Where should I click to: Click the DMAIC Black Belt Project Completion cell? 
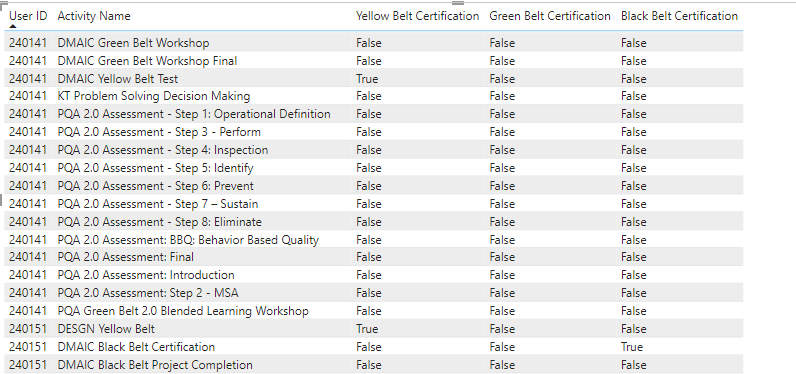(x=155, y=365)
